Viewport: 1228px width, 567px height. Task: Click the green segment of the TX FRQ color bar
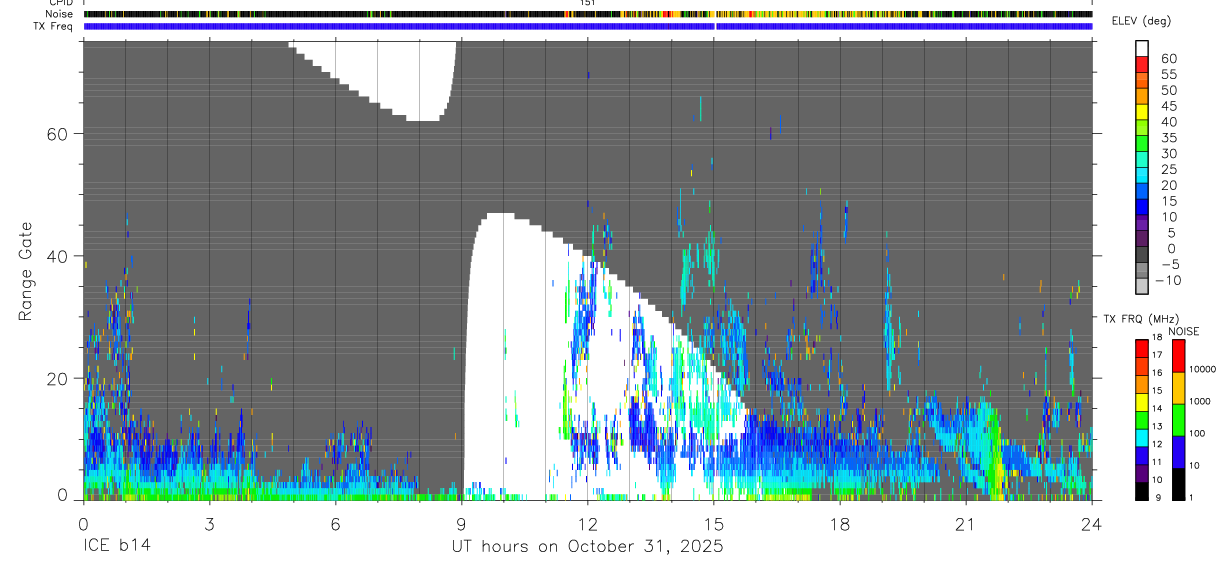click(x=1142, y=420)
